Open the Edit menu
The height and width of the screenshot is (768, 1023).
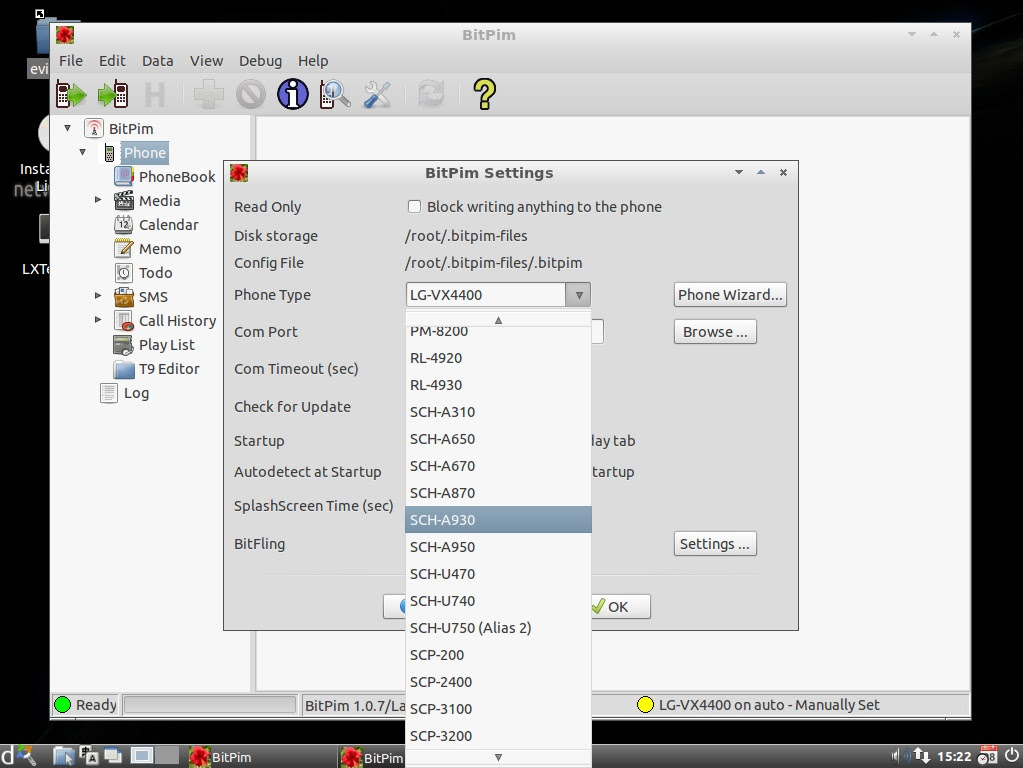[x=112, y=61]
